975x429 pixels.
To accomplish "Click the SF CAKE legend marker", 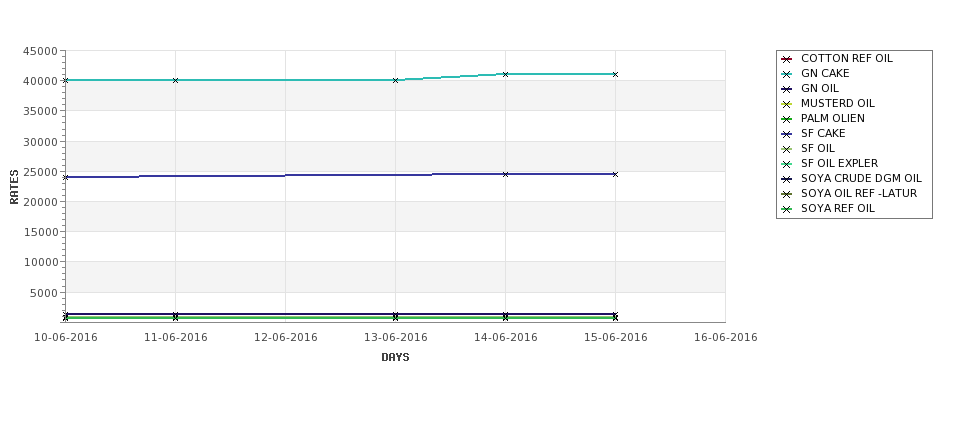I will click(787, 134).
